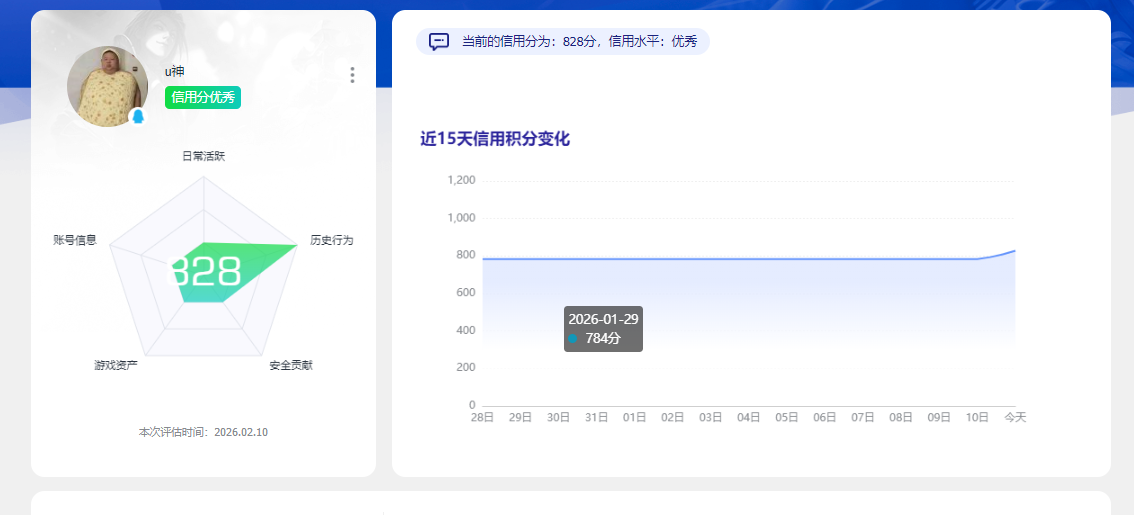Screen dimensions: 1134x515
Task: Open the three-dot more options menu
Action: click(x=352, y=75)
